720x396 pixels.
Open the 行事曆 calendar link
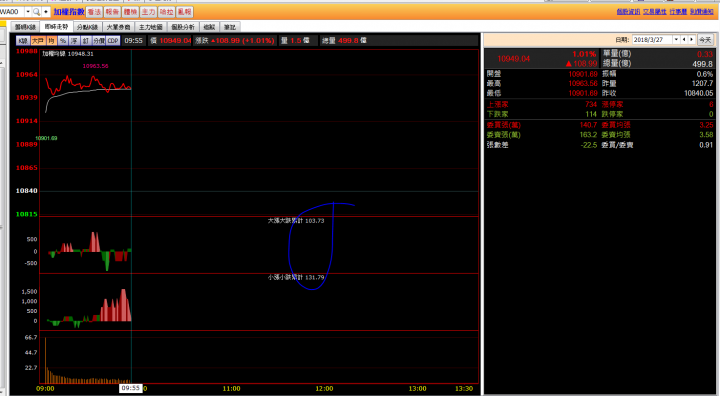pos(678,12)
